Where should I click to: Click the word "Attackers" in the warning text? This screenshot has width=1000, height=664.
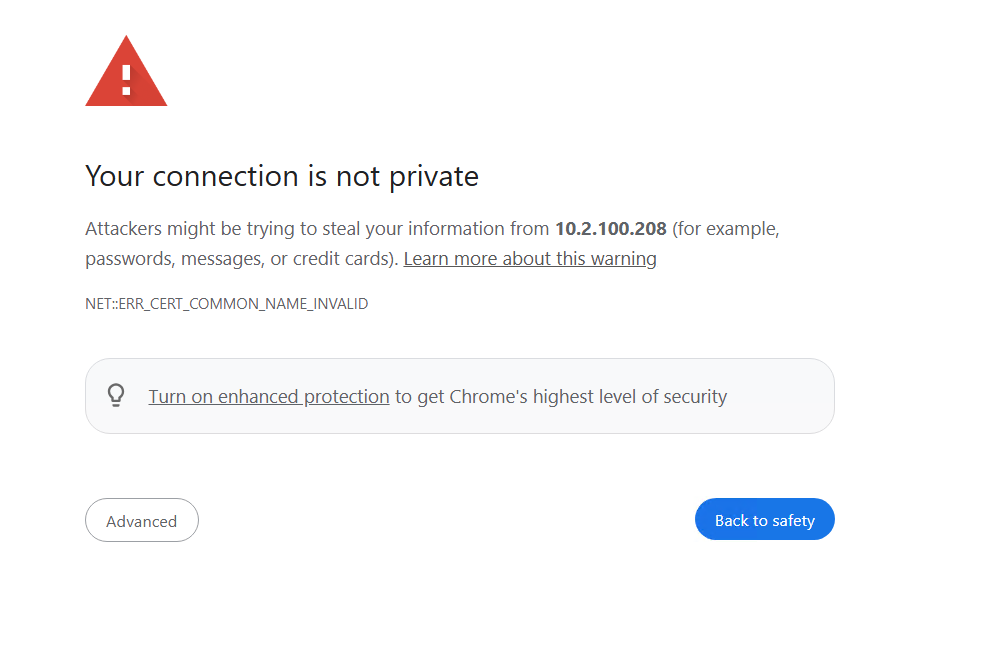click(123, 229)
